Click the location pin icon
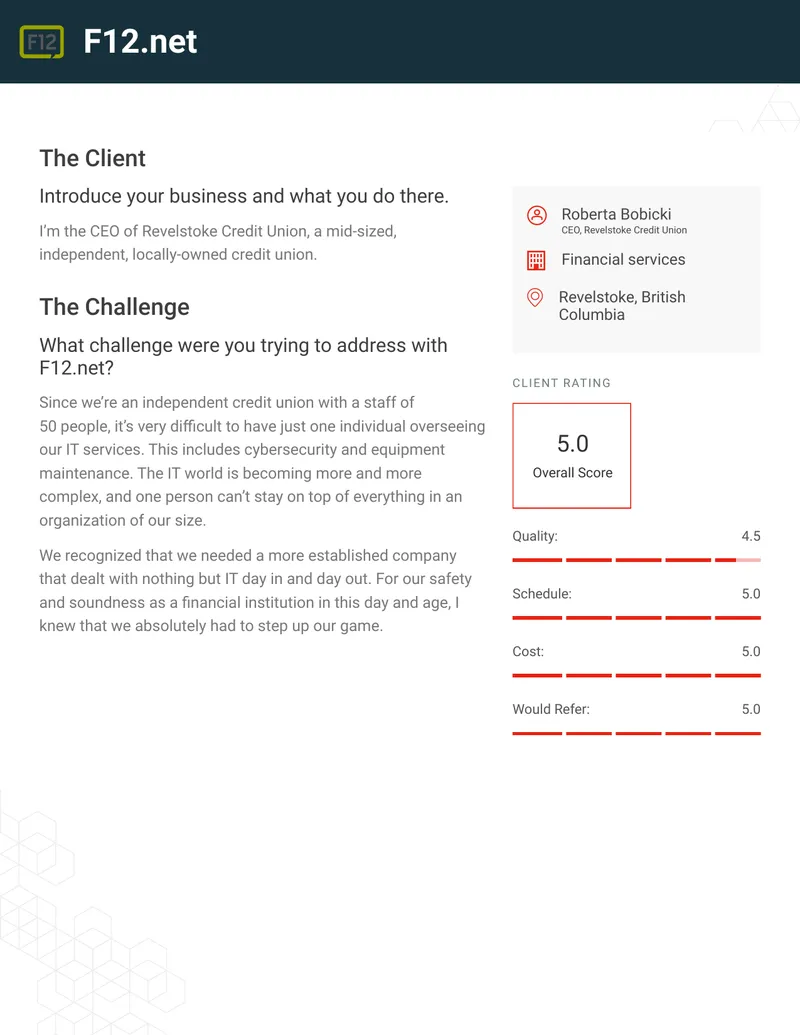 click(x=535, y=298)
